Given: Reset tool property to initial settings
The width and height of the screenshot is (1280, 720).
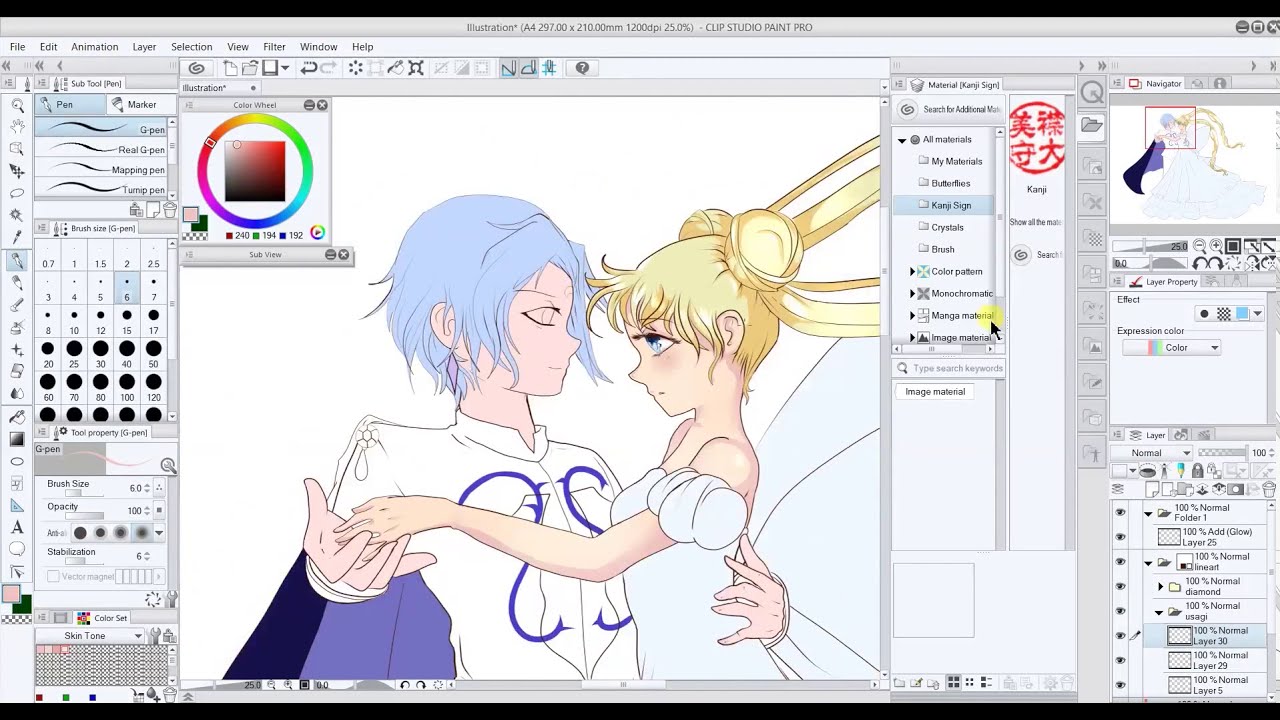Looking at the screenshot, I should click(x=153, y=599).
